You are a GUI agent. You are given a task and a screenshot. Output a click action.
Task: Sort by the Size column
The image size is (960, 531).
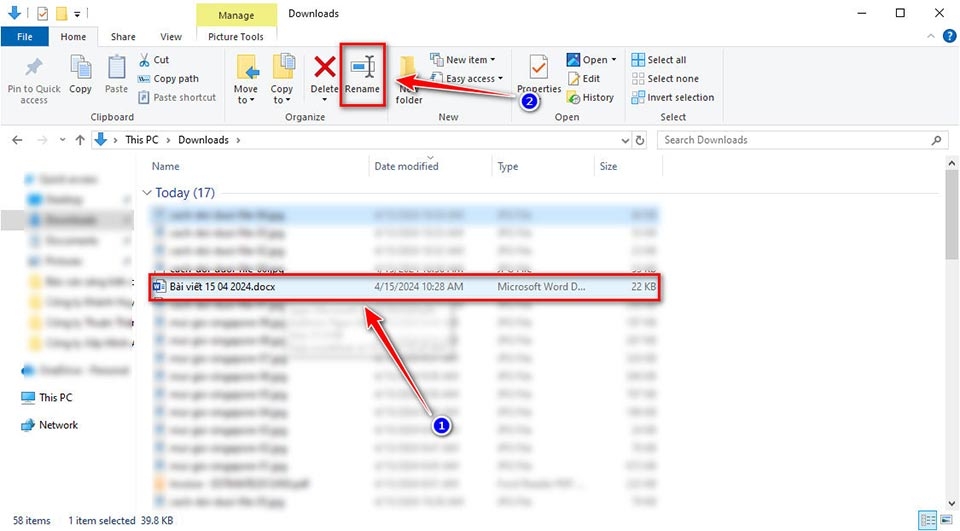pos(609,166)
